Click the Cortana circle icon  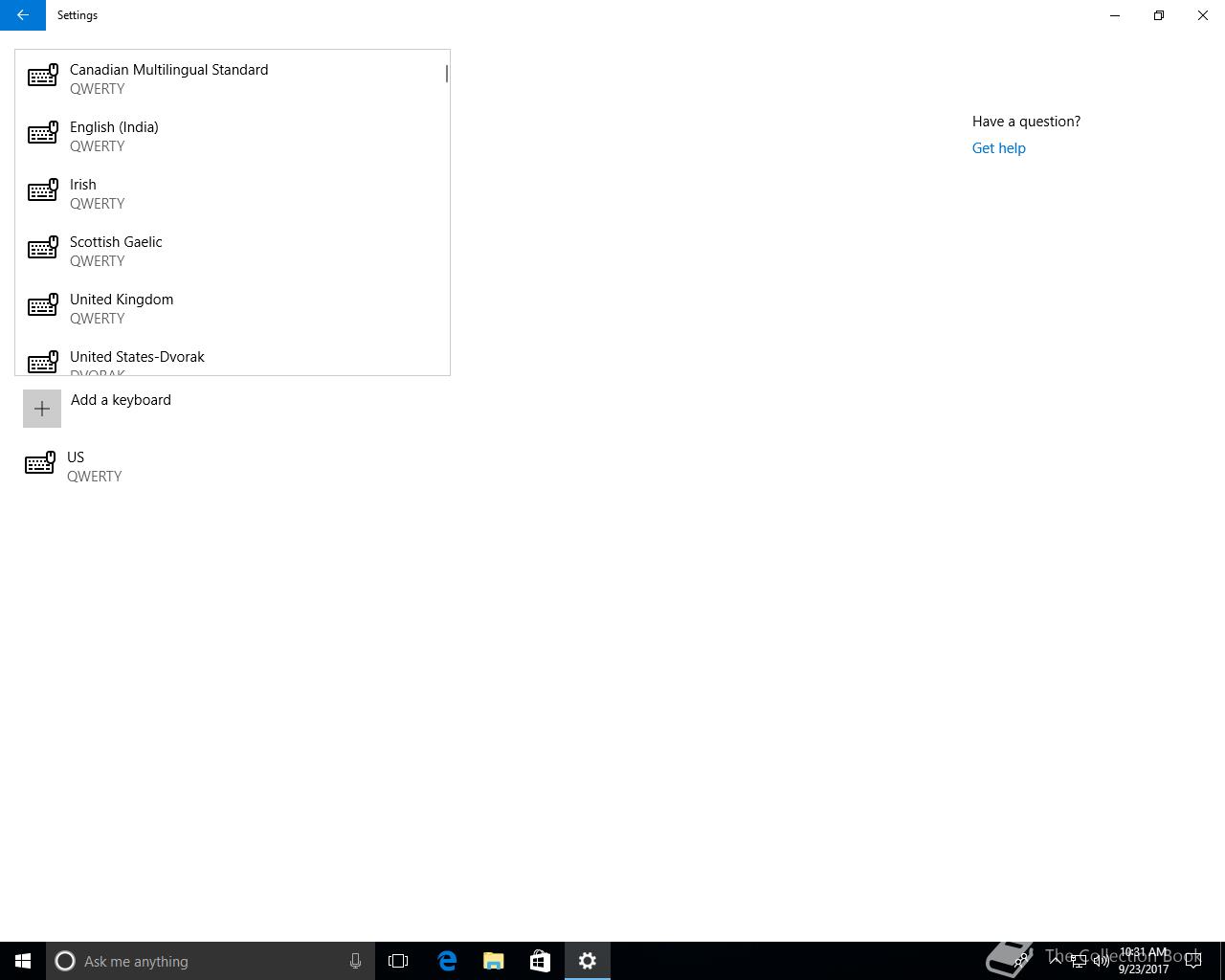pyautogui.click(x=65, y=961)
